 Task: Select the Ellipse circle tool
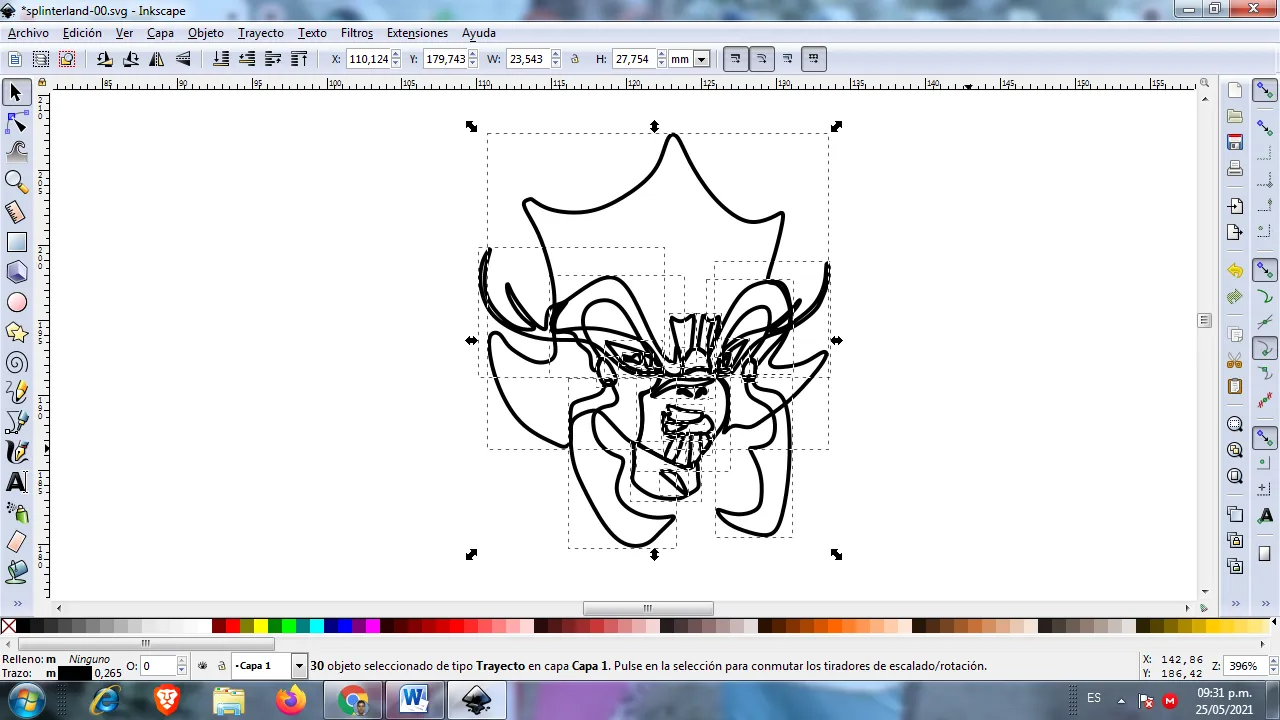coord(16,302)
